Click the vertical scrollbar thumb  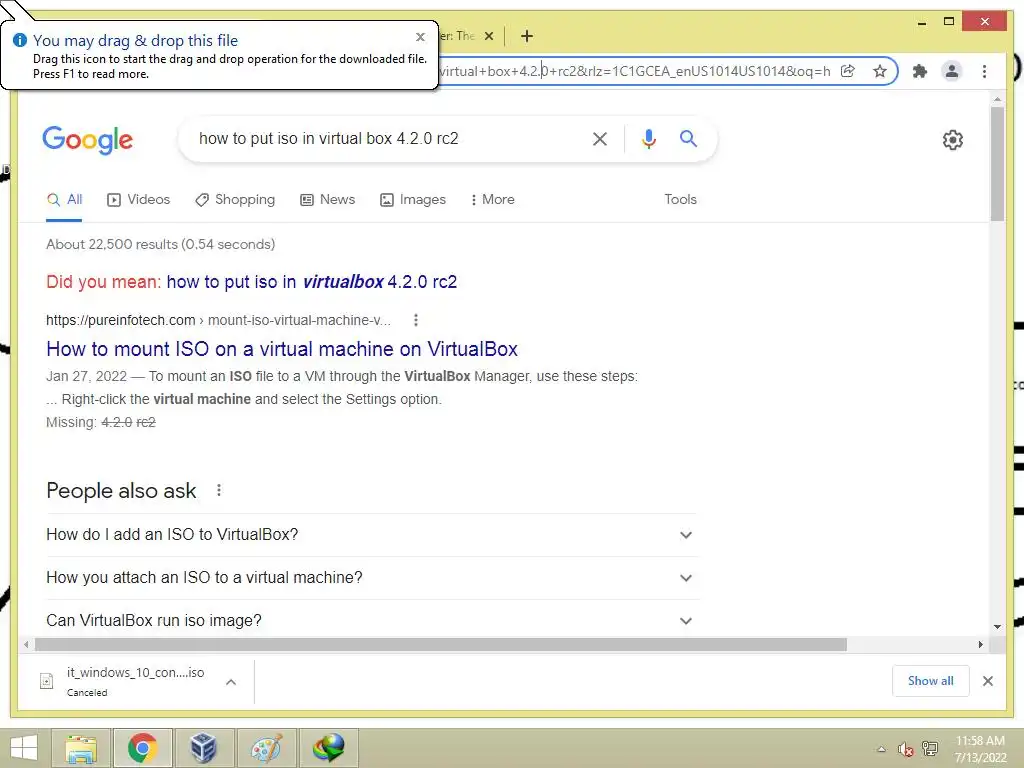(x=997, y=163)
